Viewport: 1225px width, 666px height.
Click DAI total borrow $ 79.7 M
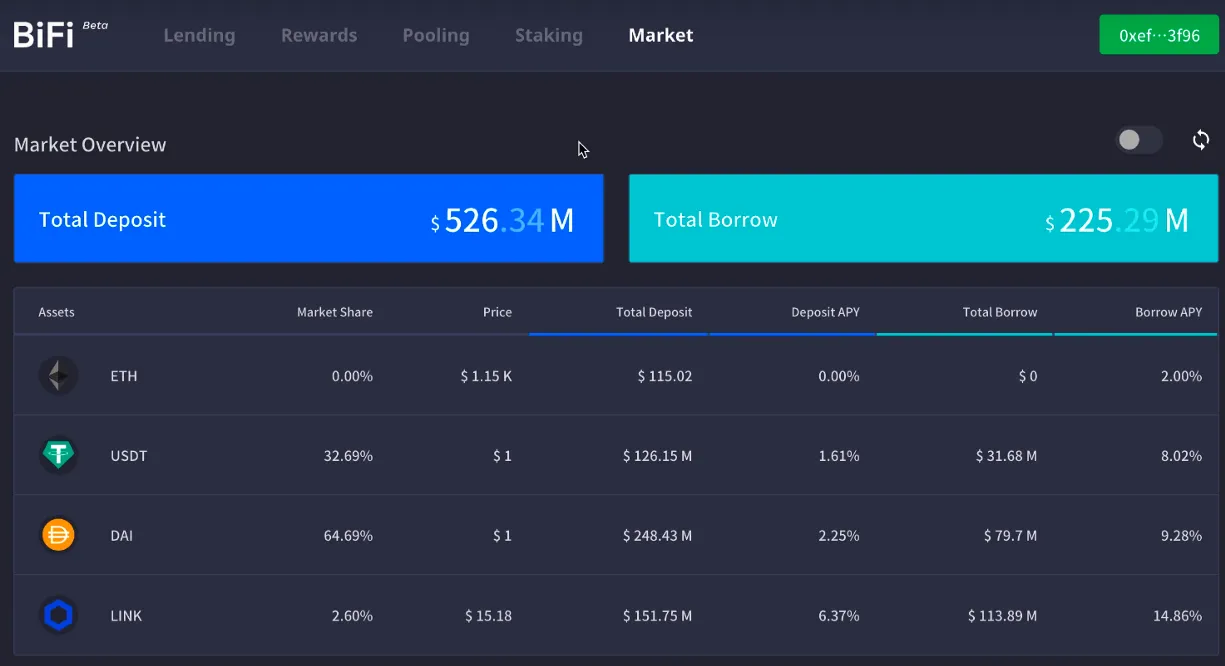pyautogui.click(x=1010, y=536)
